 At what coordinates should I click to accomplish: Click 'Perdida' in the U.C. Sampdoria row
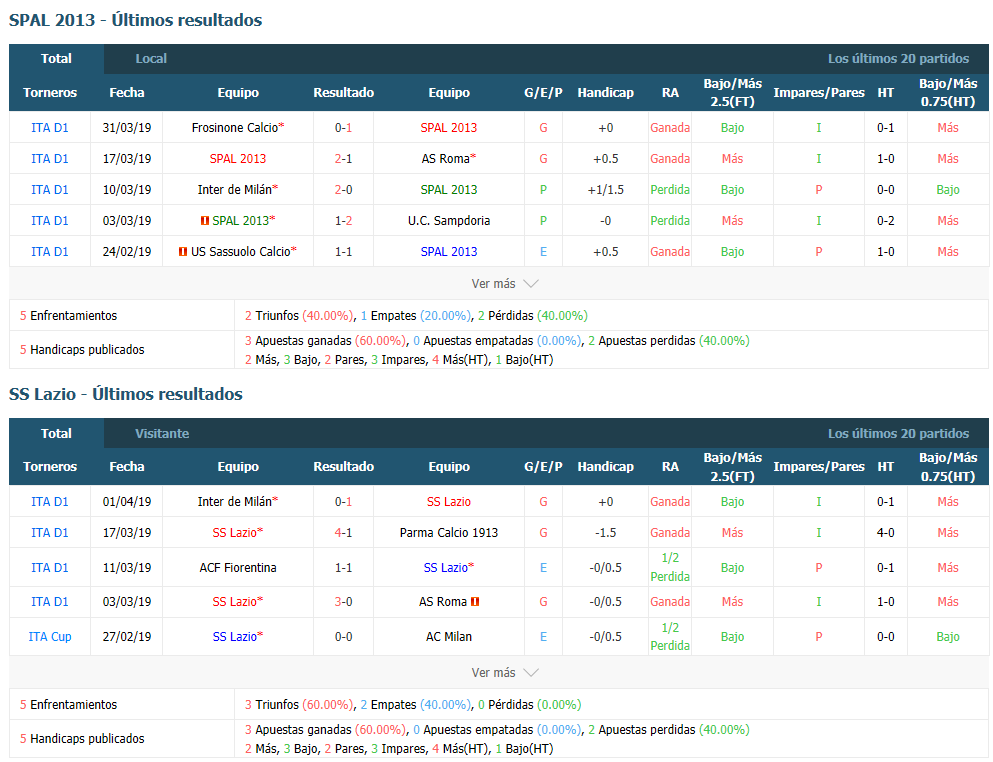point(670,220)
